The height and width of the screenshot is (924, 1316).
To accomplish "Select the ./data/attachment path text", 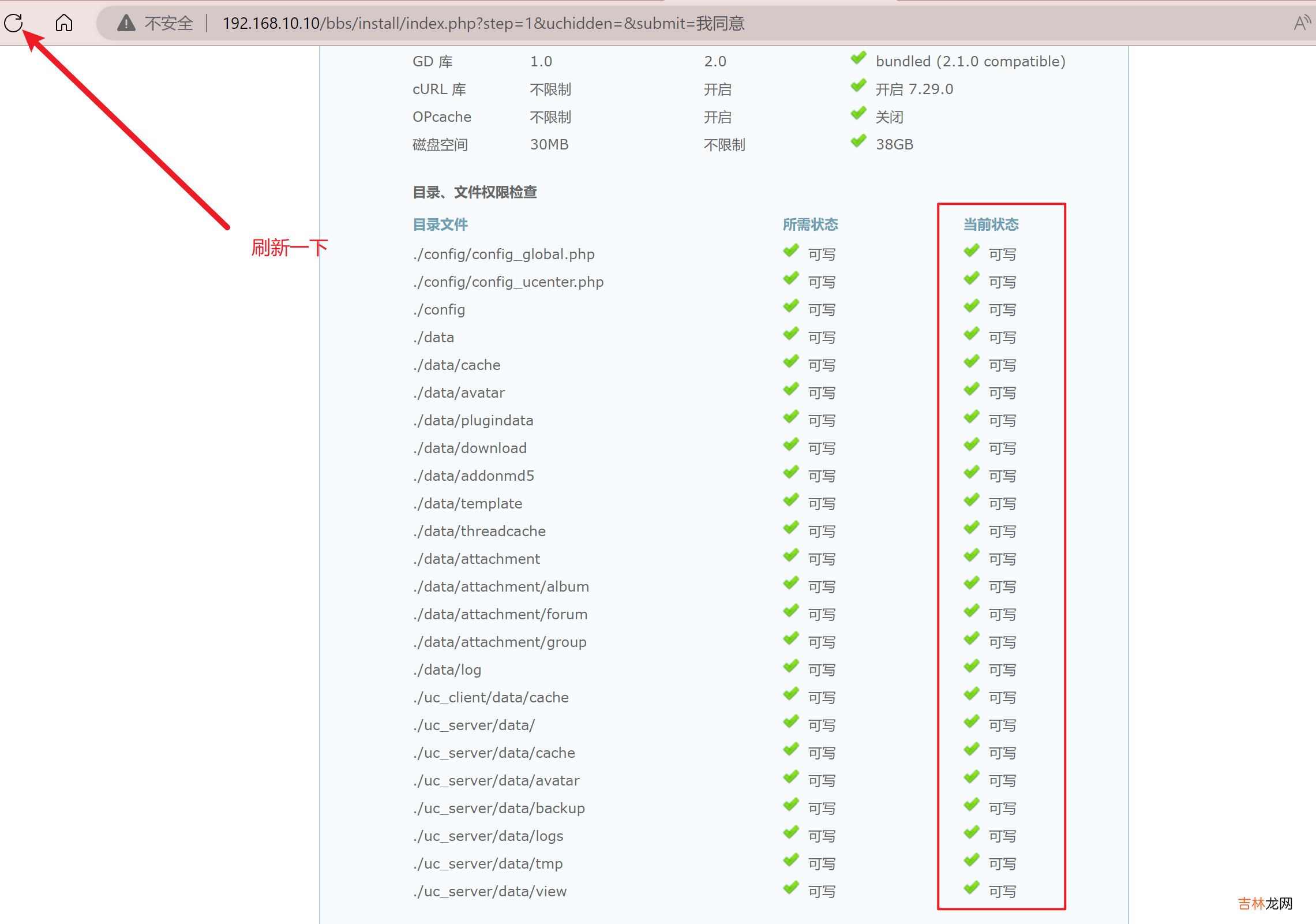I will pos(477,559).
